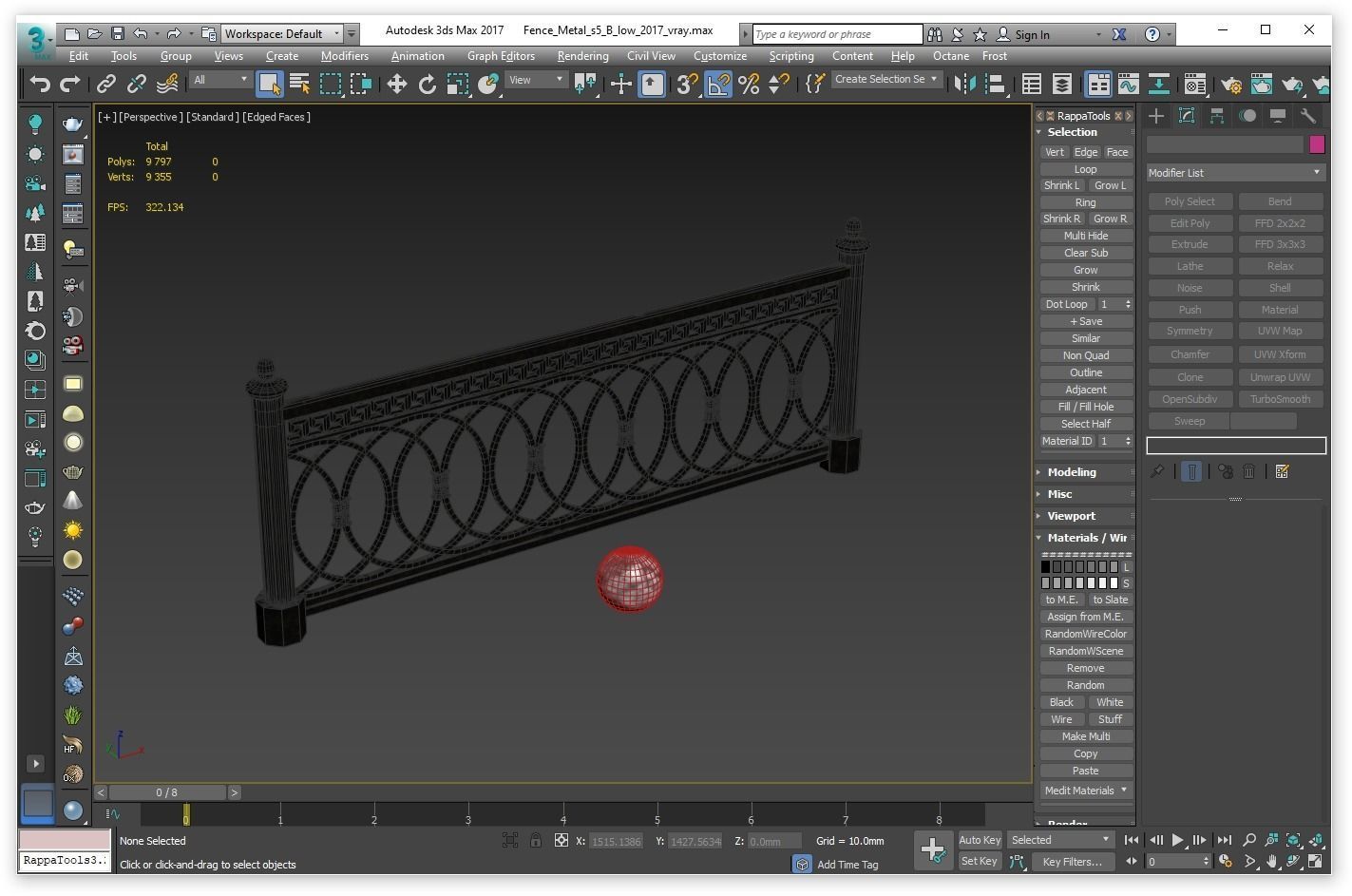This screenshot has height=896, width=1352.
Task: Click the magenta object color swatch
Action: point(1317,144)
